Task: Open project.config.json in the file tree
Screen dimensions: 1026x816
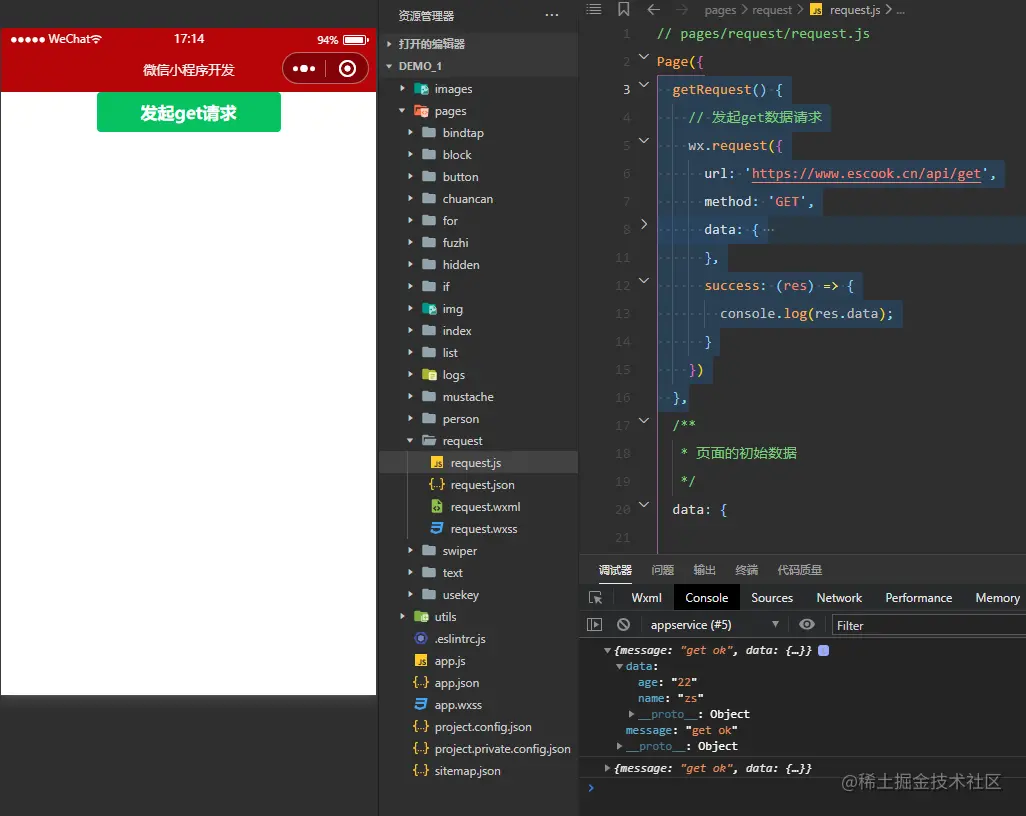Action: 482,727
